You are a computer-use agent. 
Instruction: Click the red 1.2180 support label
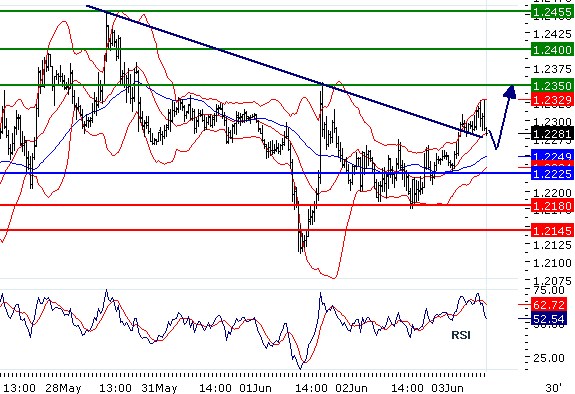(552, 205)
